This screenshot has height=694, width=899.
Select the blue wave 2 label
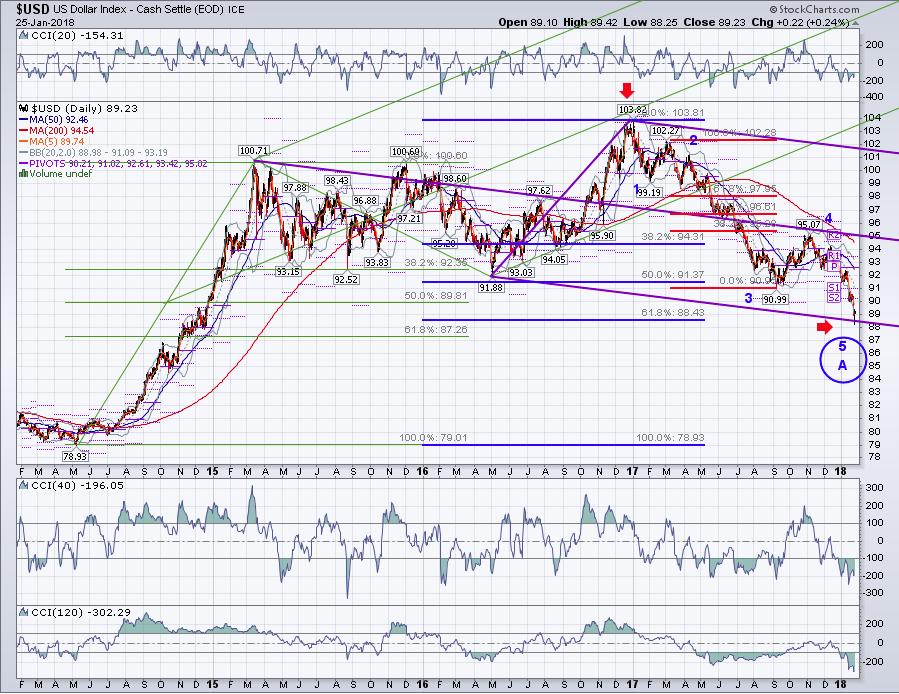(693, 141)
